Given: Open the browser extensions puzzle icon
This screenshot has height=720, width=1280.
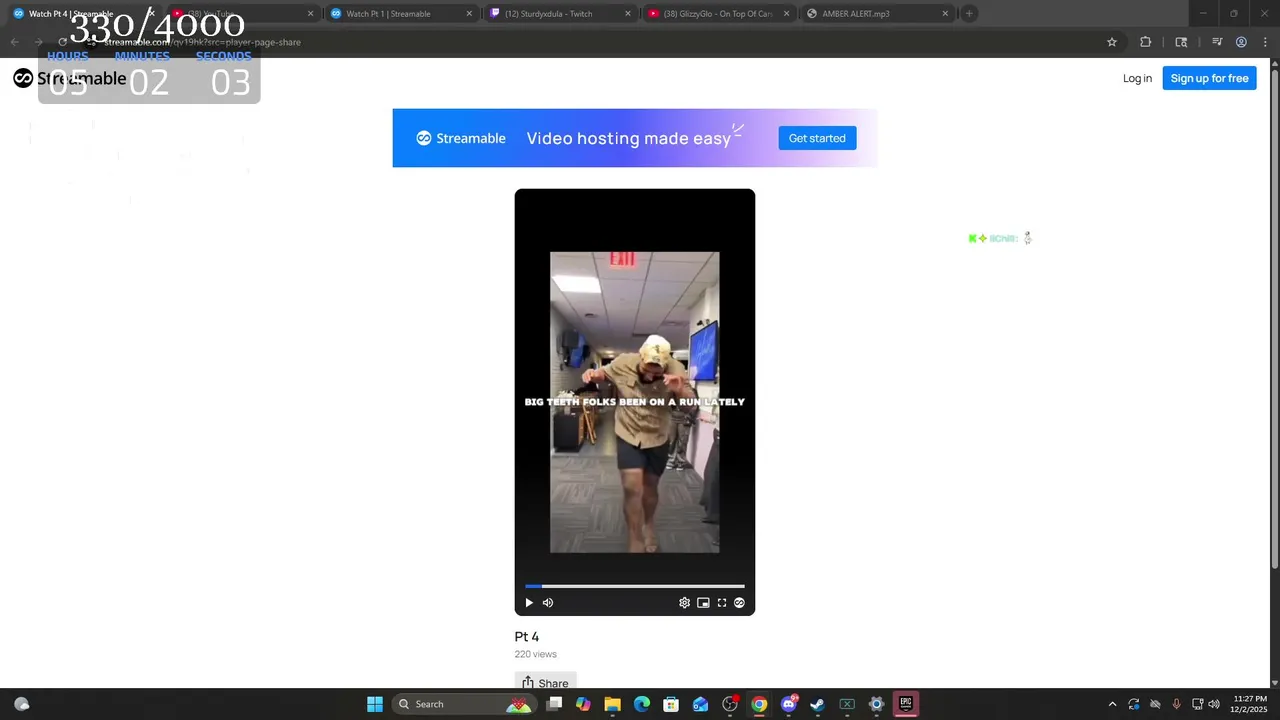Looking at the screenshot, I should coord(1146,42).
